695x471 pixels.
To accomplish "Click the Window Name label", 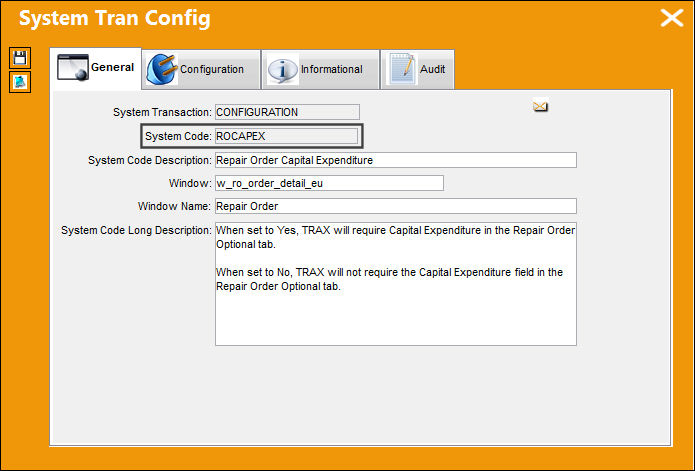I will pos(174,206).
